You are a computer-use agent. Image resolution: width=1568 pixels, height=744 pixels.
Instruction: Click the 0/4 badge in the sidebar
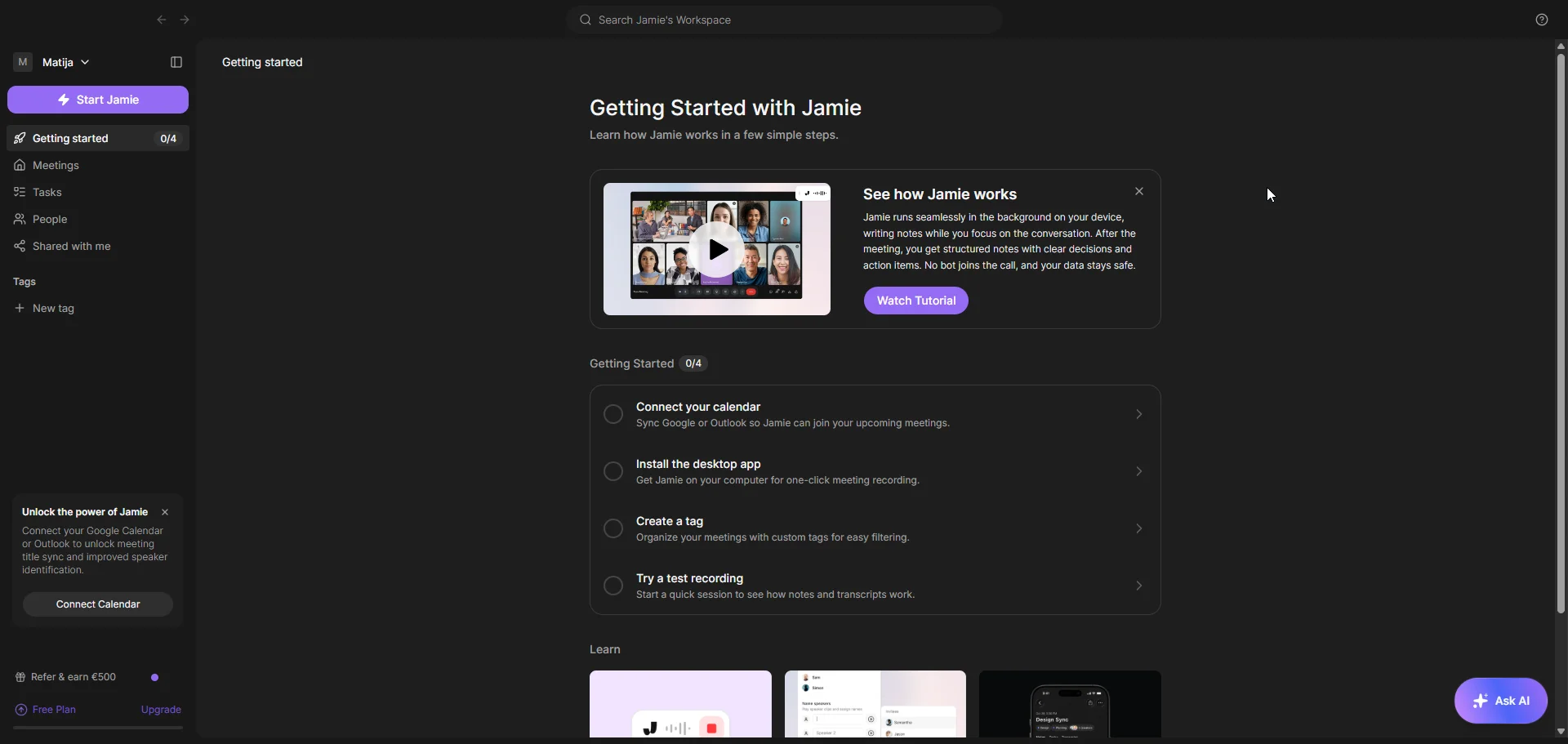(169, 139)
